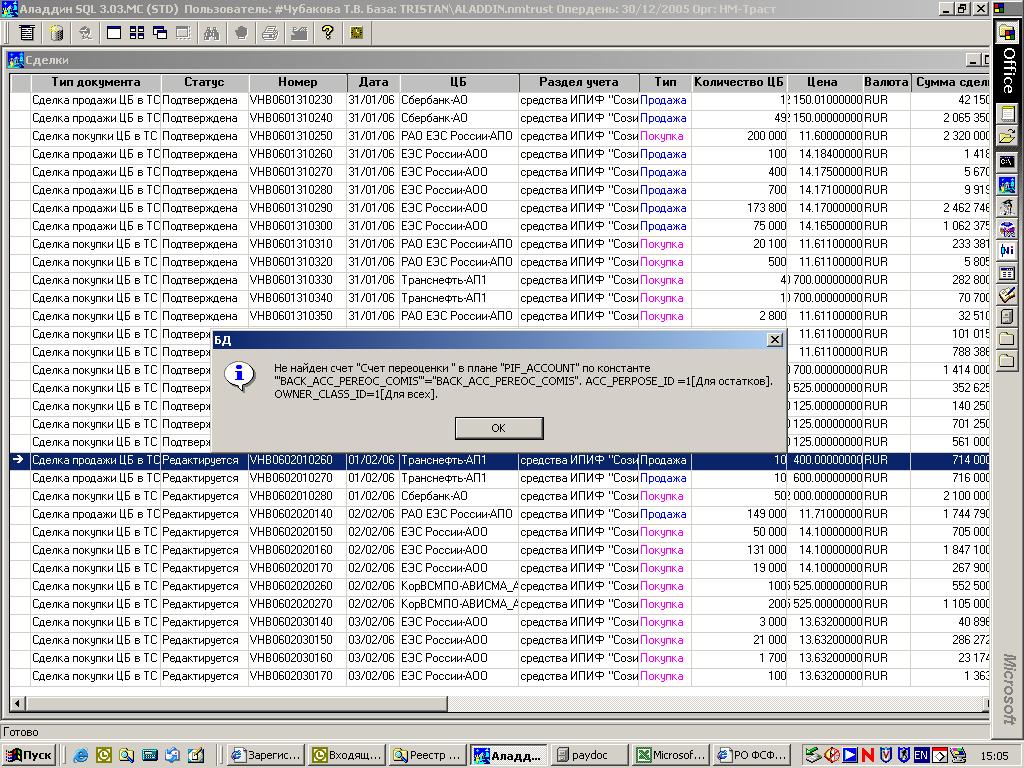Click the new document icon on Office bar
Image resolution: width=1024 pixels, height=768 pixels.
(x=1007, y=114)
